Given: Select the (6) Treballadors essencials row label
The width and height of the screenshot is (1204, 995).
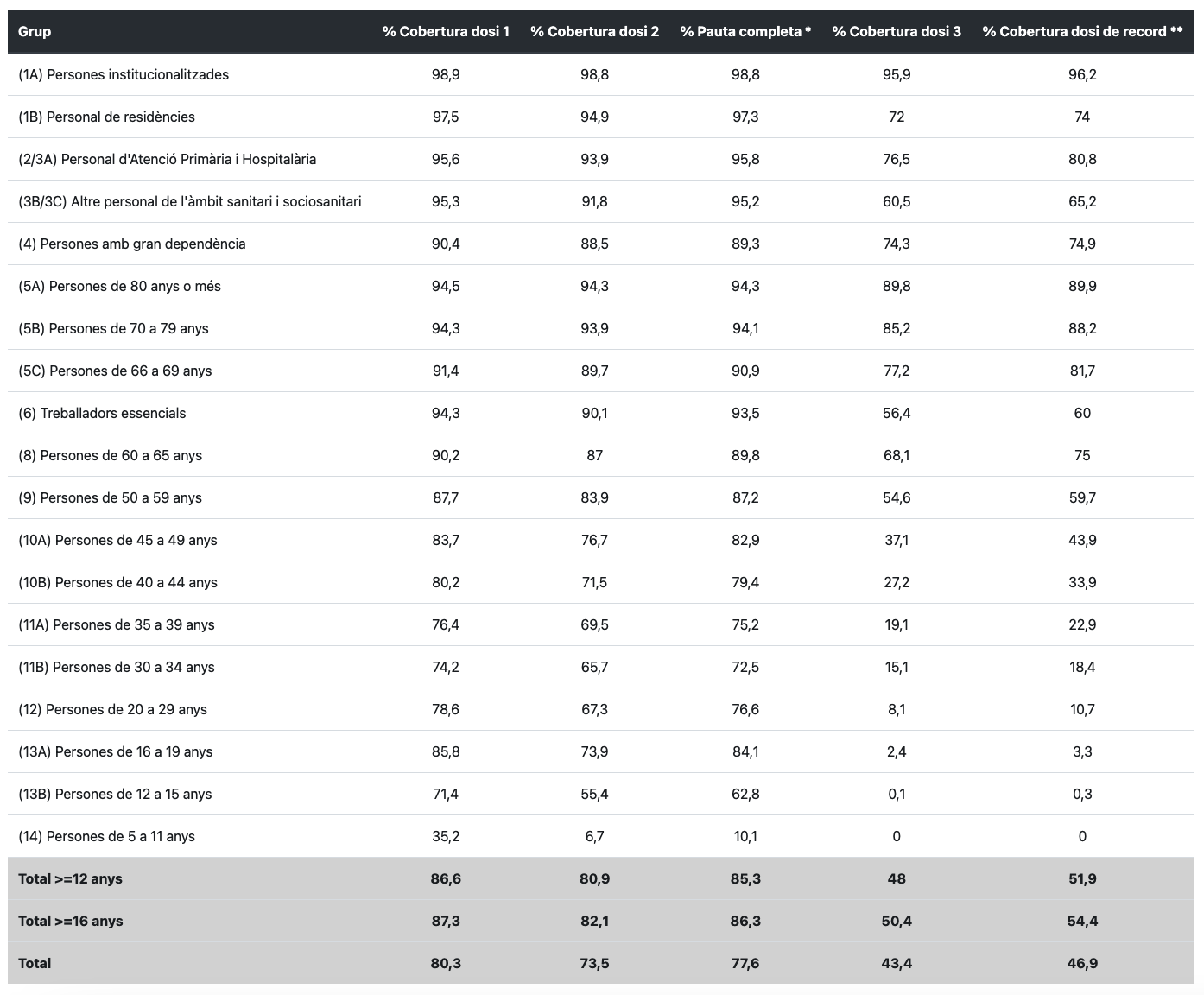Looking at the screenshot, I should click(102, 413).
